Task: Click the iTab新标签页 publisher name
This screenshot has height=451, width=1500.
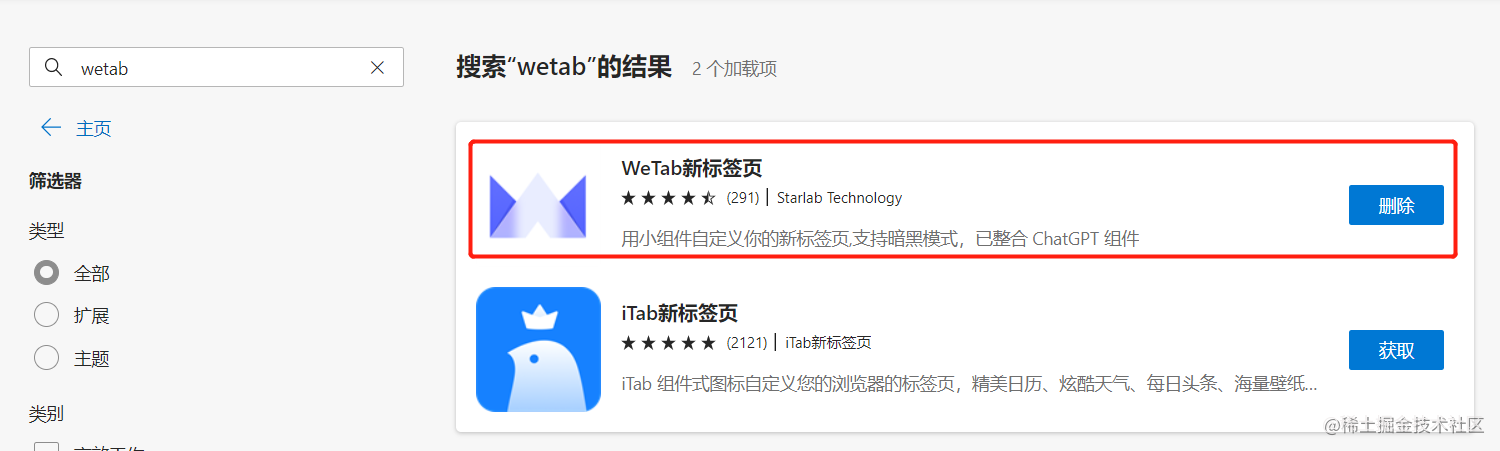Action: tap(828, 343)
